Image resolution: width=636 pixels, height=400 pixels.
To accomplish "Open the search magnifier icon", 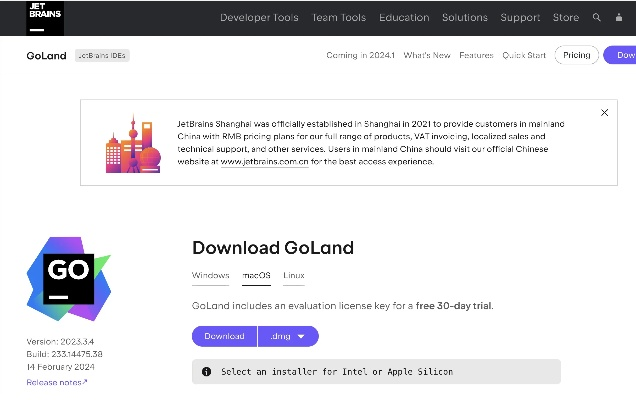I will click(x=597, y=18).
